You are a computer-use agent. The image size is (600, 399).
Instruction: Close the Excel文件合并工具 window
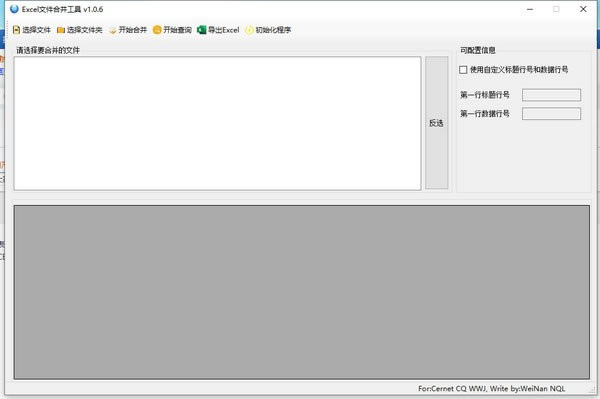(583, 9)
